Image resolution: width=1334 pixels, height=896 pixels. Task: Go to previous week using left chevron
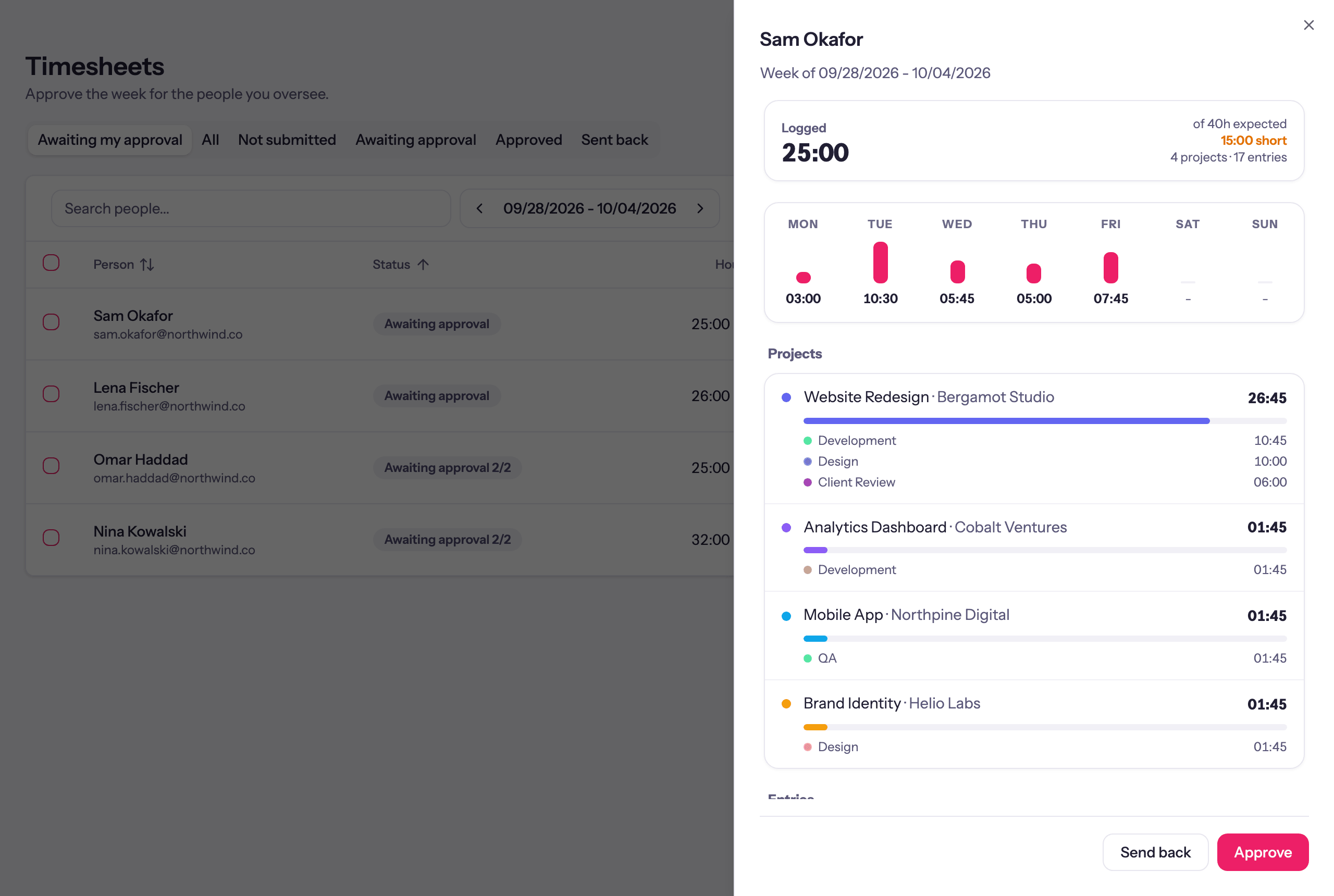coord(479,208)
